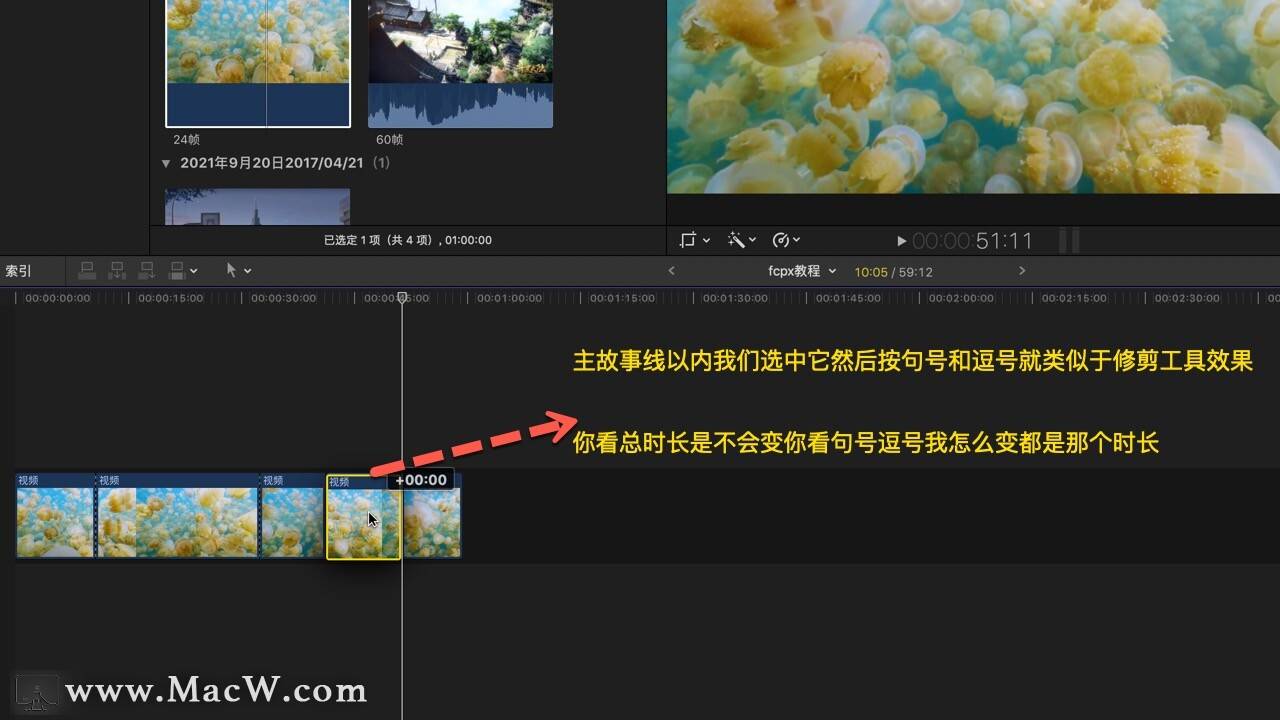Viewport: 1280px width, 720px height.
Task: Open the 索引 timeline index
Action: click(18, 271)
